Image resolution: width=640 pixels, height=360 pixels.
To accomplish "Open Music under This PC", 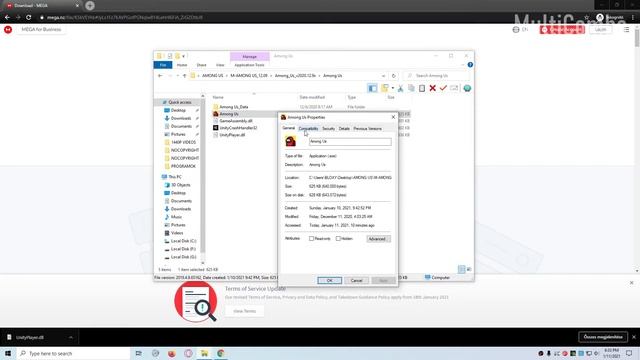I will [176, 217].
